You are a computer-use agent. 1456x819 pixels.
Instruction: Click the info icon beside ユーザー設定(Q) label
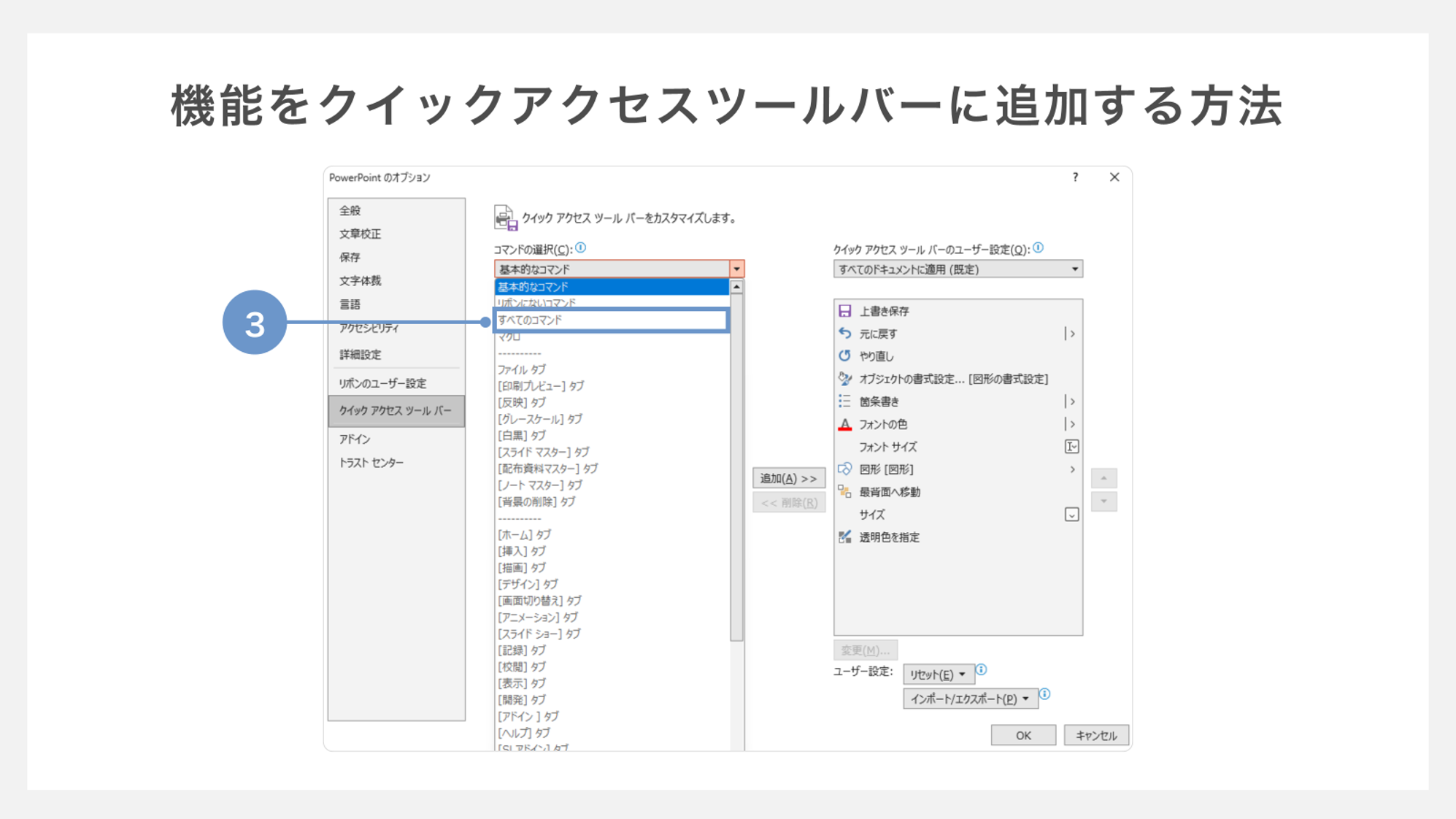click(x=1038, y=248)
